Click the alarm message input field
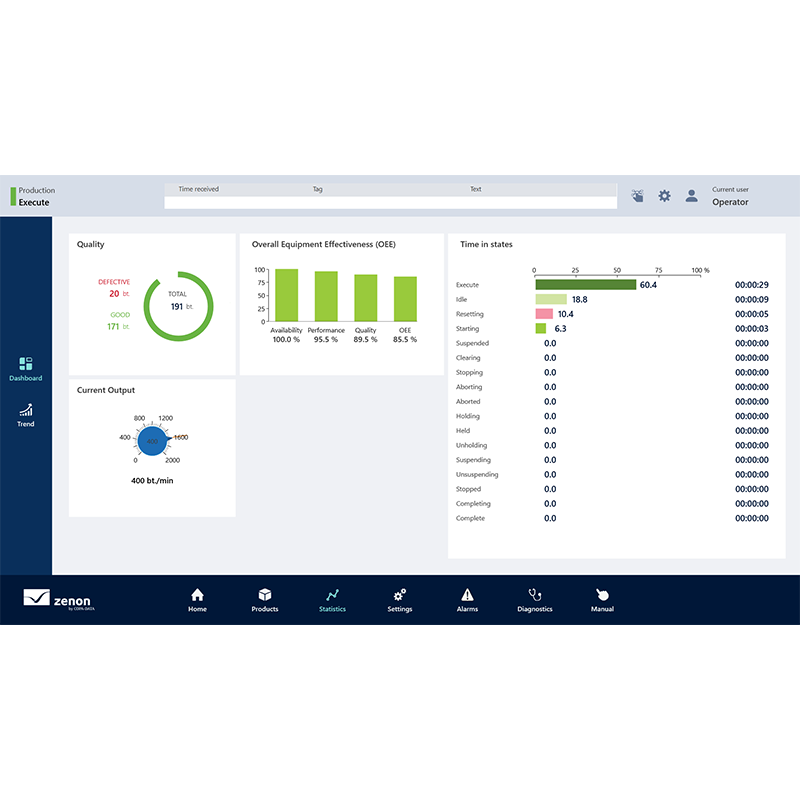Viewport: 800px width, 800px height. tap(390, 200)
